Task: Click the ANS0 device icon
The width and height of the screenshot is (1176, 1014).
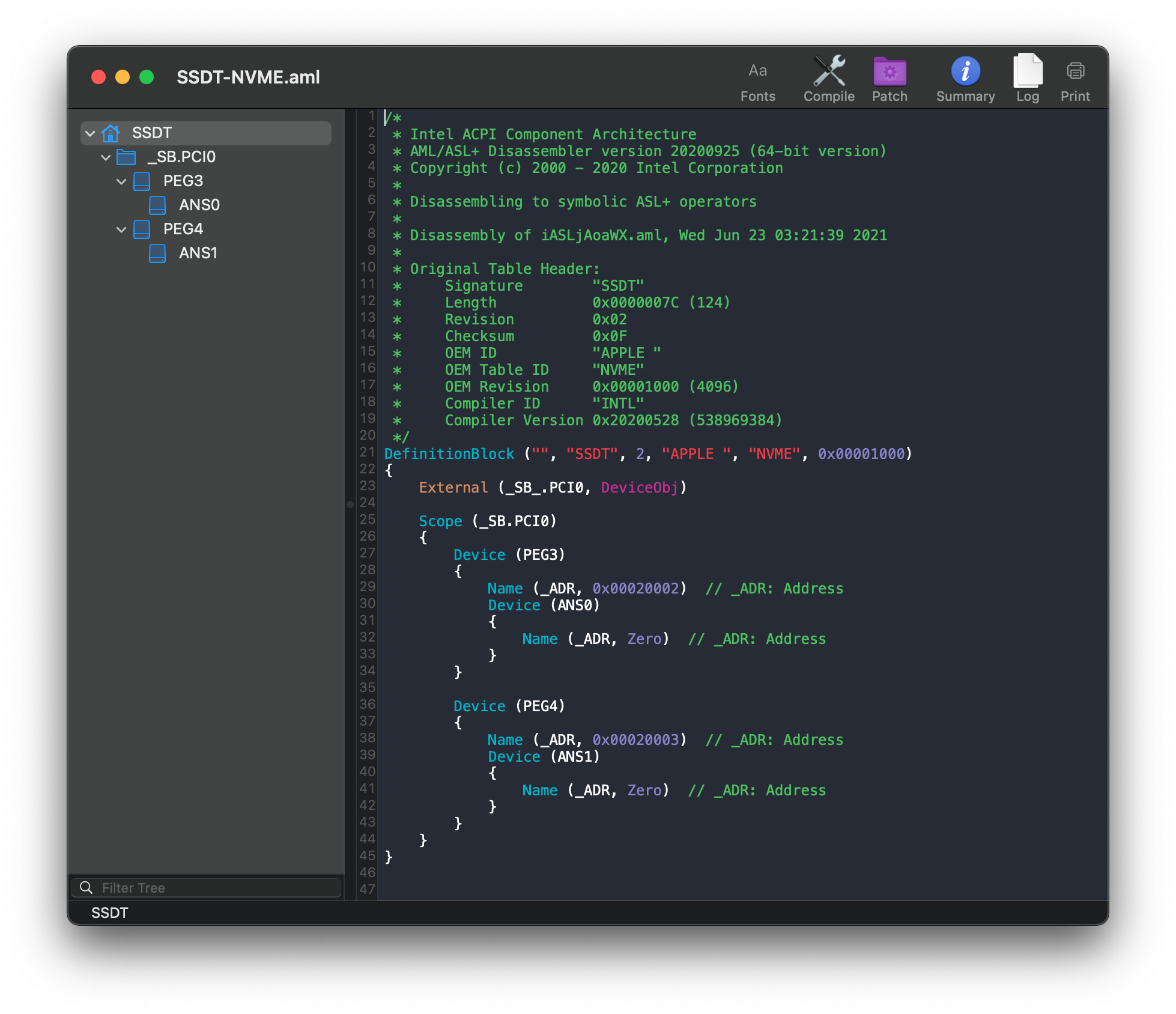Action: tap(157, 205)
